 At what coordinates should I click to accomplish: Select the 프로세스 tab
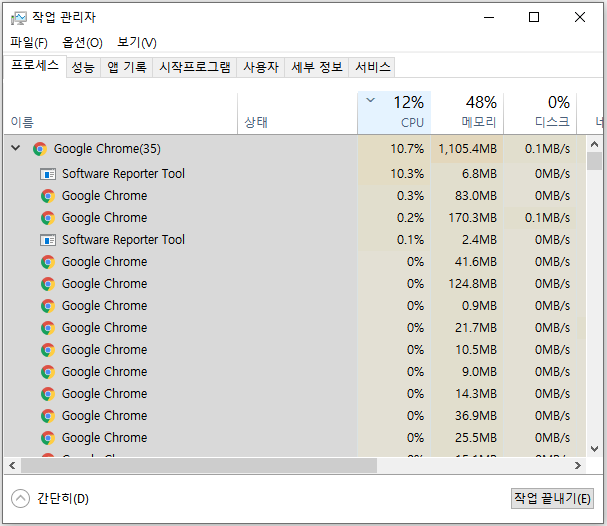pyautogui.click(x=35, y=65)
